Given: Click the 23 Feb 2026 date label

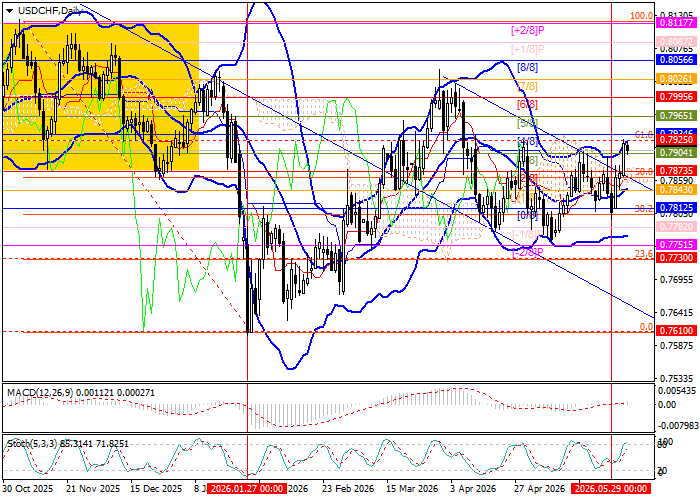Looking at the screenshot, I should [x=348, y=488].
